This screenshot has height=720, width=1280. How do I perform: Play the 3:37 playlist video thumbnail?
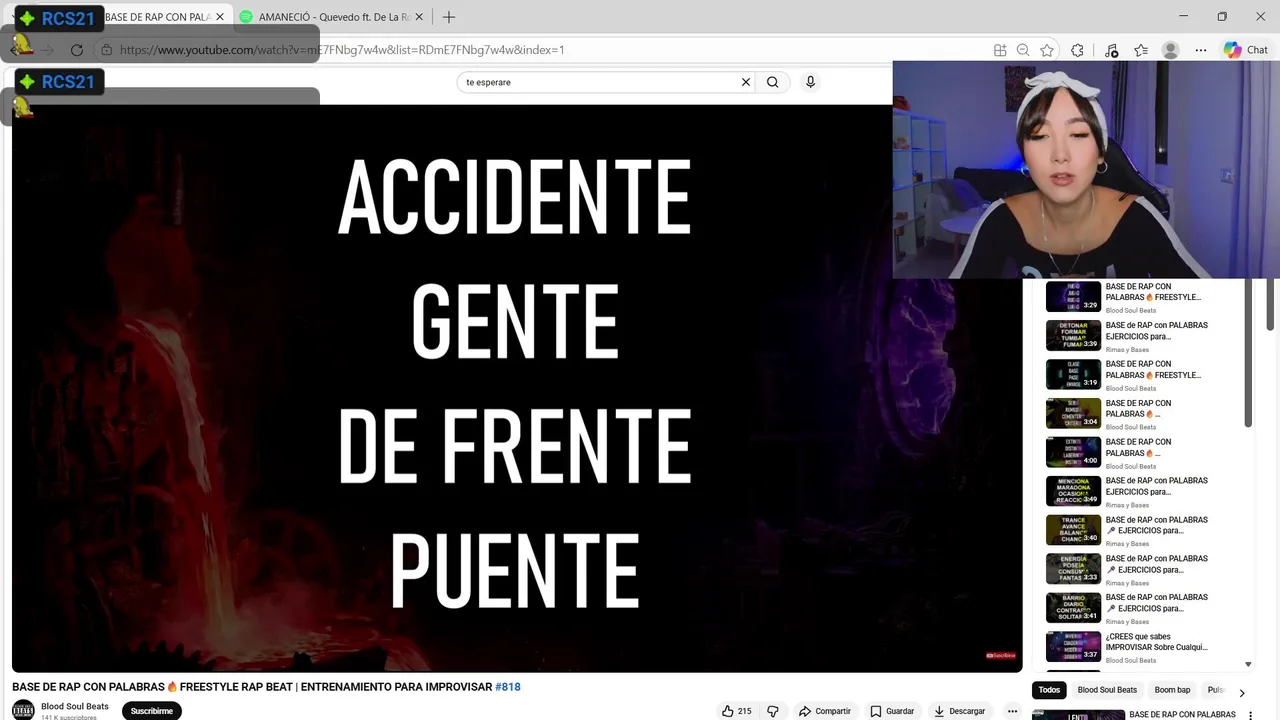[1073, 647]
